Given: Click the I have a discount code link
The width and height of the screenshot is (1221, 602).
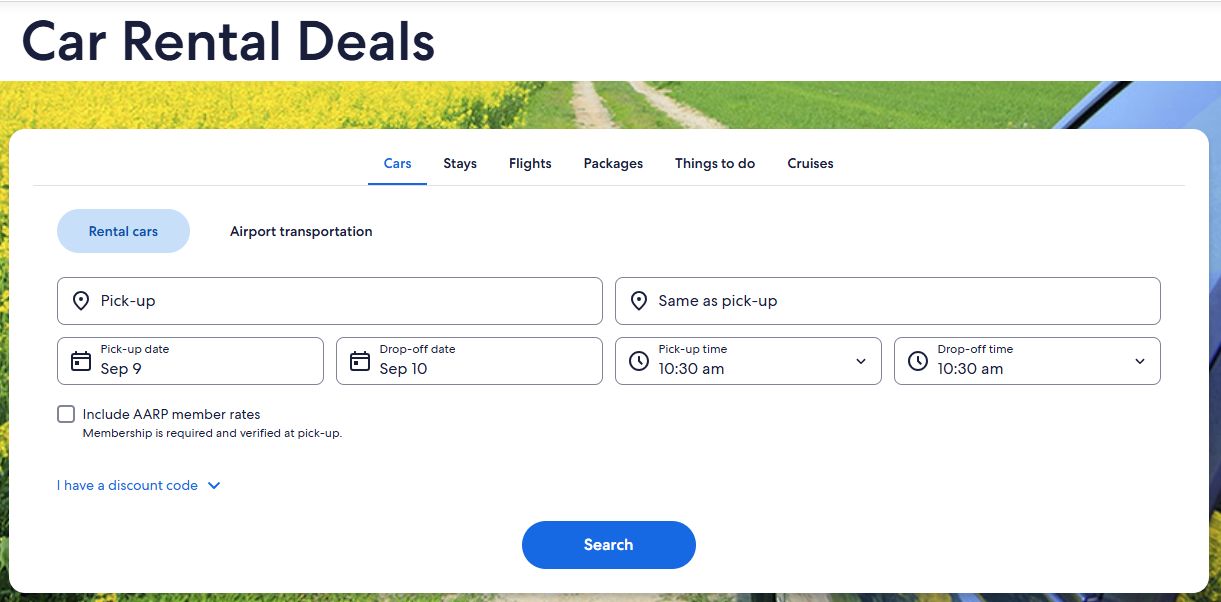Looking at the screenshot, I should coord(127,486).
